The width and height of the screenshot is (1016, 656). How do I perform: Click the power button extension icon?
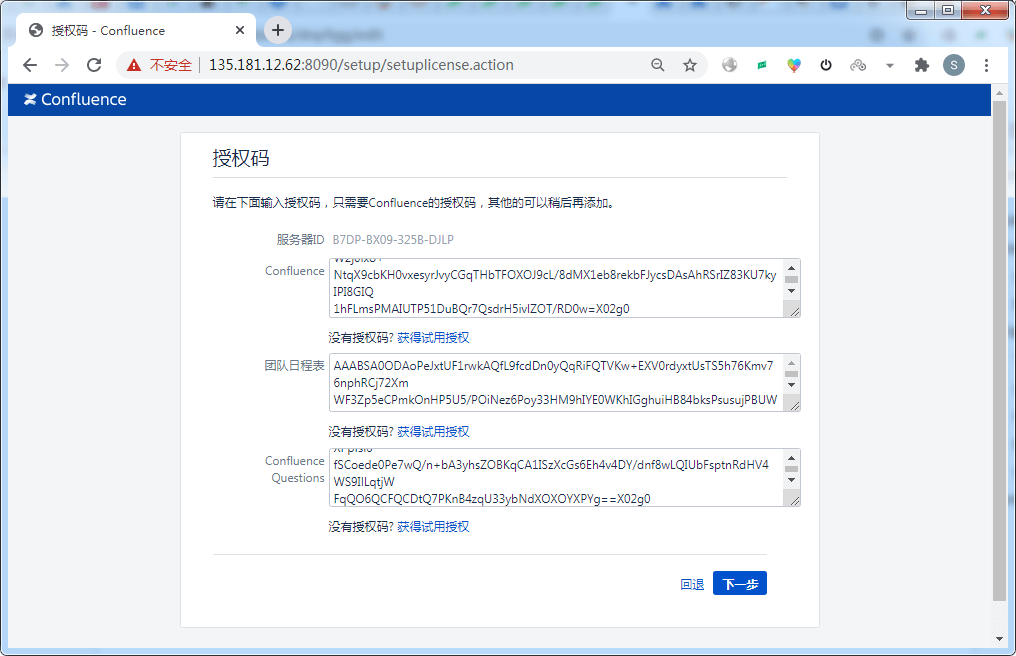click(x=826, y=65)
